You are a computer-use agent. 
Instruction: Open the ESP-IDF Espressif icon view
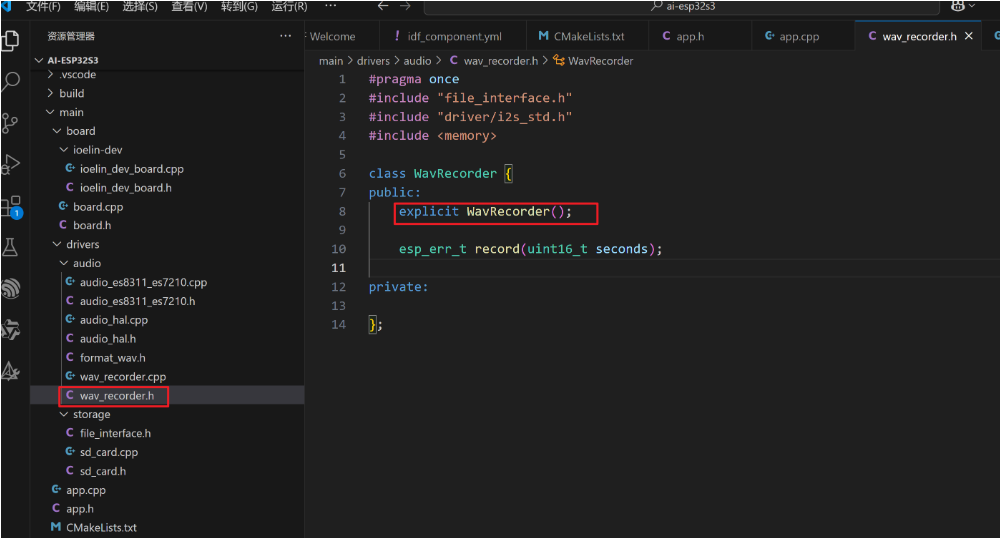click(11, 288)
